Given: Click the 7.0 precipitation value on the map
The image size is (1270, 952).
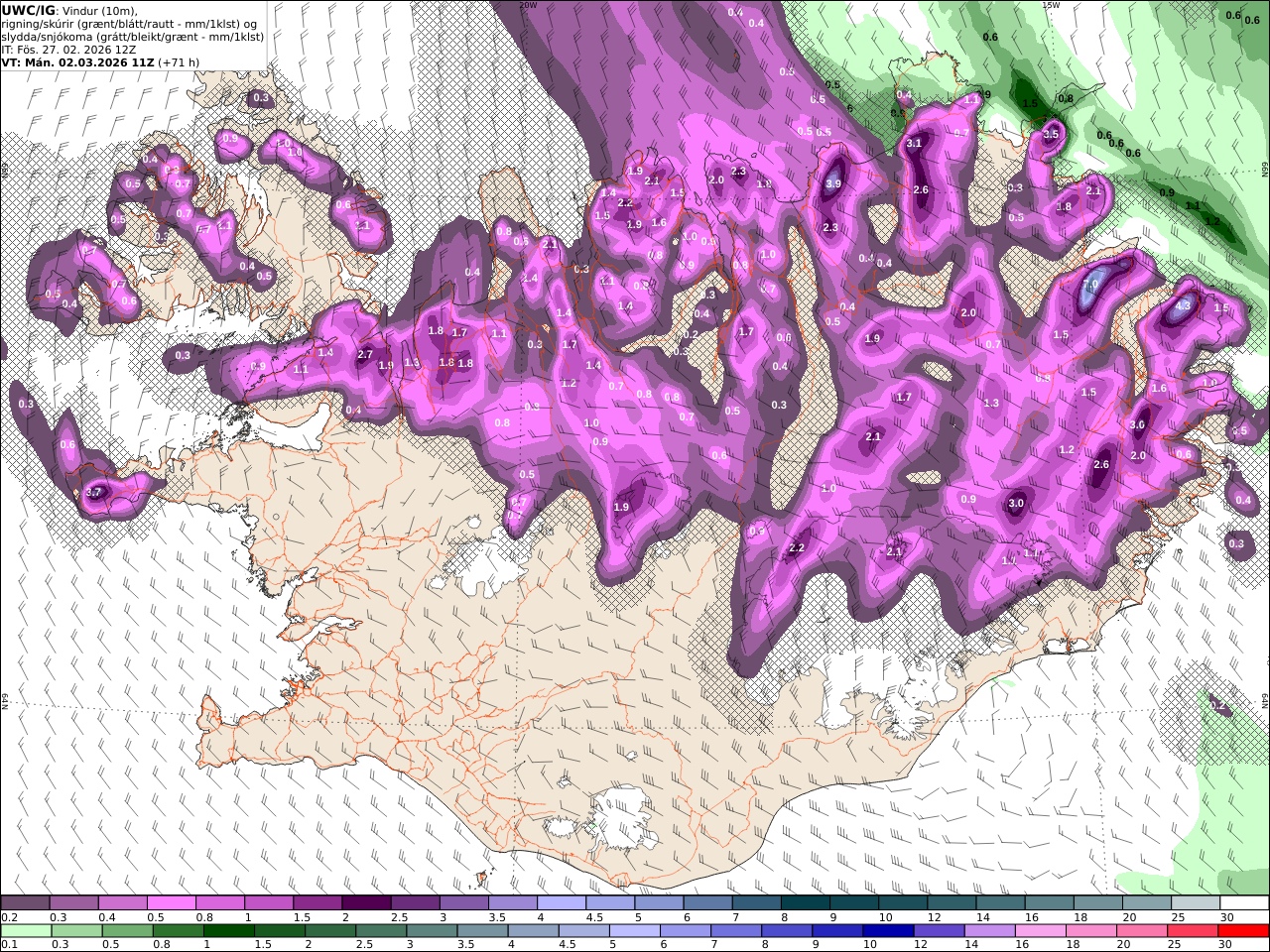Looking at the screenshot, I should pos(1089,285).
